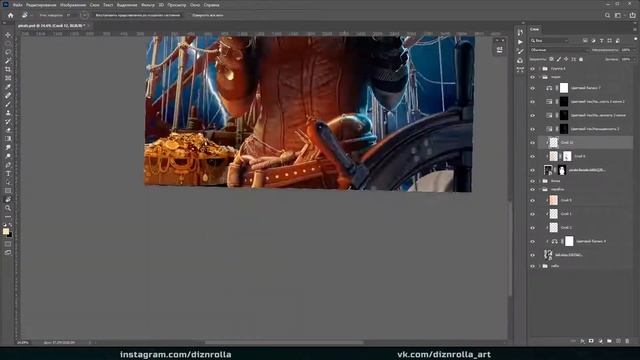
Task: Open the Просмотр menu
Action: click(x=176, y=5)
